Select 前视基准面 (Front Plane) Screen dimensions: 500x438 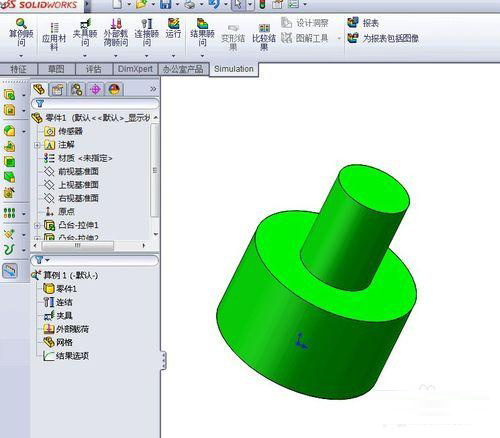(x=71, y=171)
